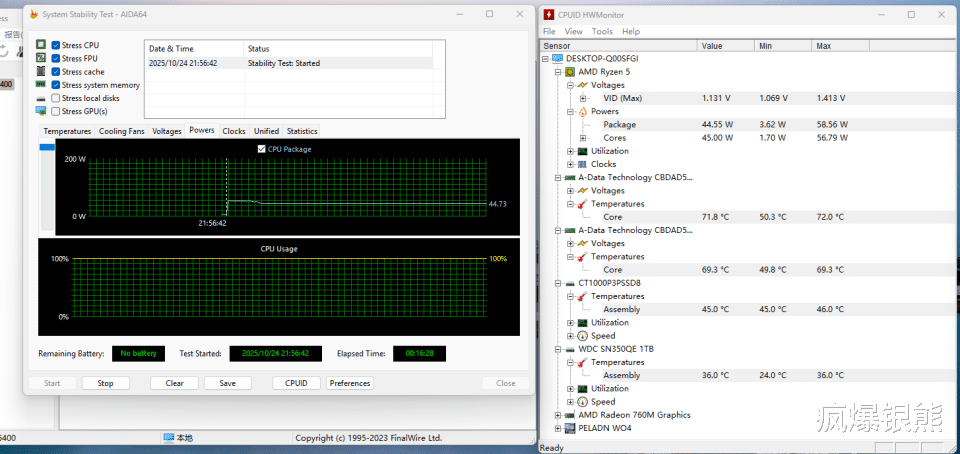
Task: Open the File menu in HWMonitor
Action: point(549,31)
